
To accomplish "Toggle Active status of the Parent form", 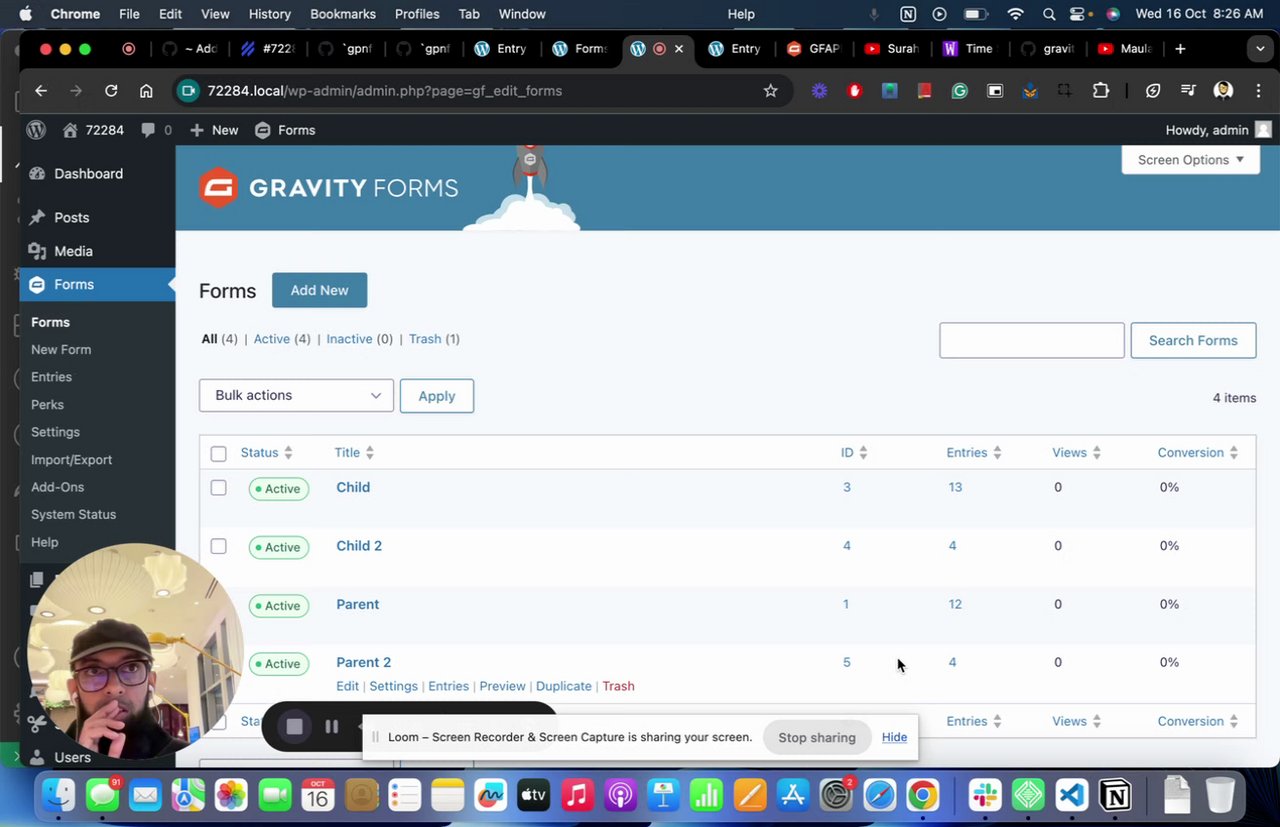I will [278, 606].
